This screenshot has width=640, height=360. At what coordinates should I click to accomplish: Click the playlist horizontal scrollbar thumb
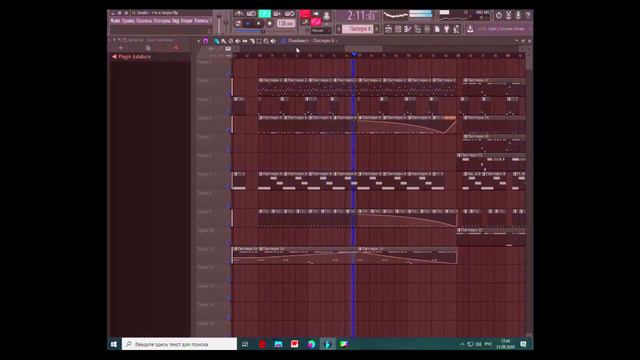click(363, 49)
